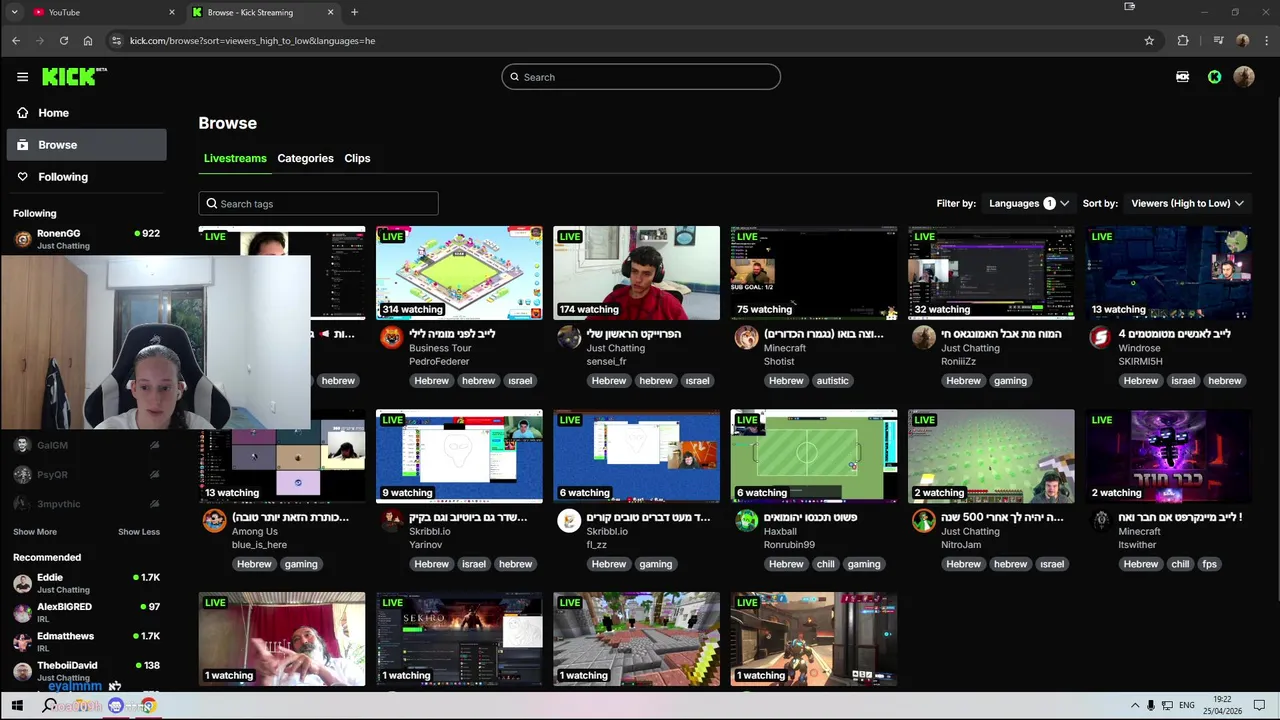The image size is (1280, 720).
Task: Focus the top Search field
Action: pyautogui.click(x=641, y=77)
